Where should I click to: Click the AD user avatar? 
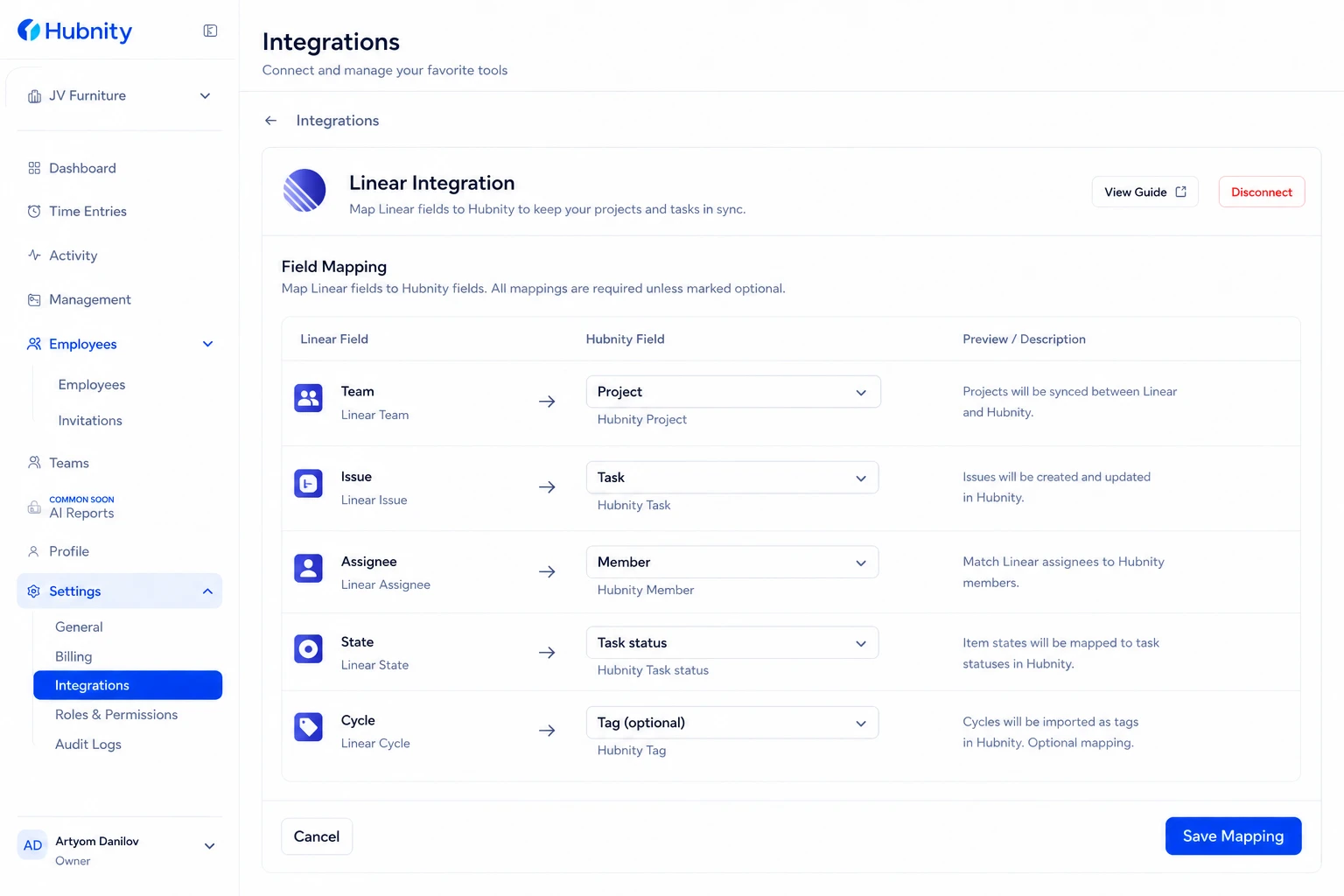32,845
